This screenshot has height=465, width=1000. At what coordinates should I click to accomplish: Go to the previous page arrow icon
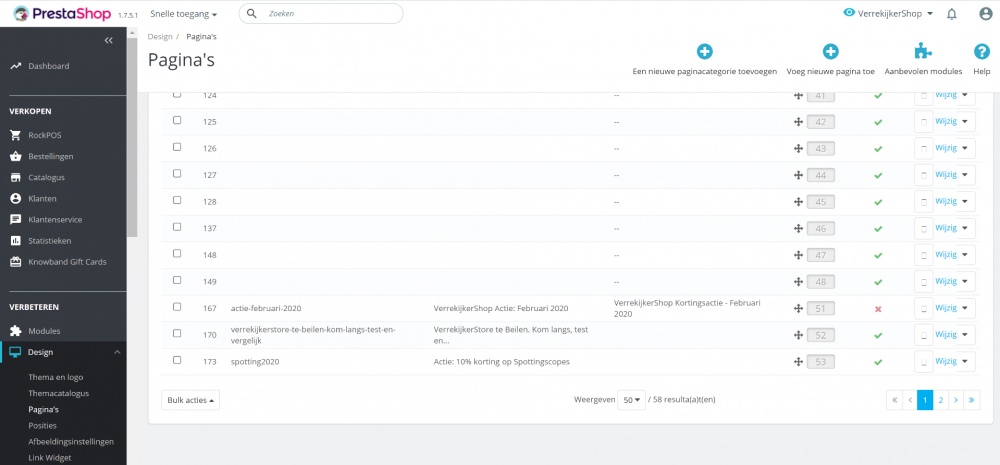click(x=910, y=400)
